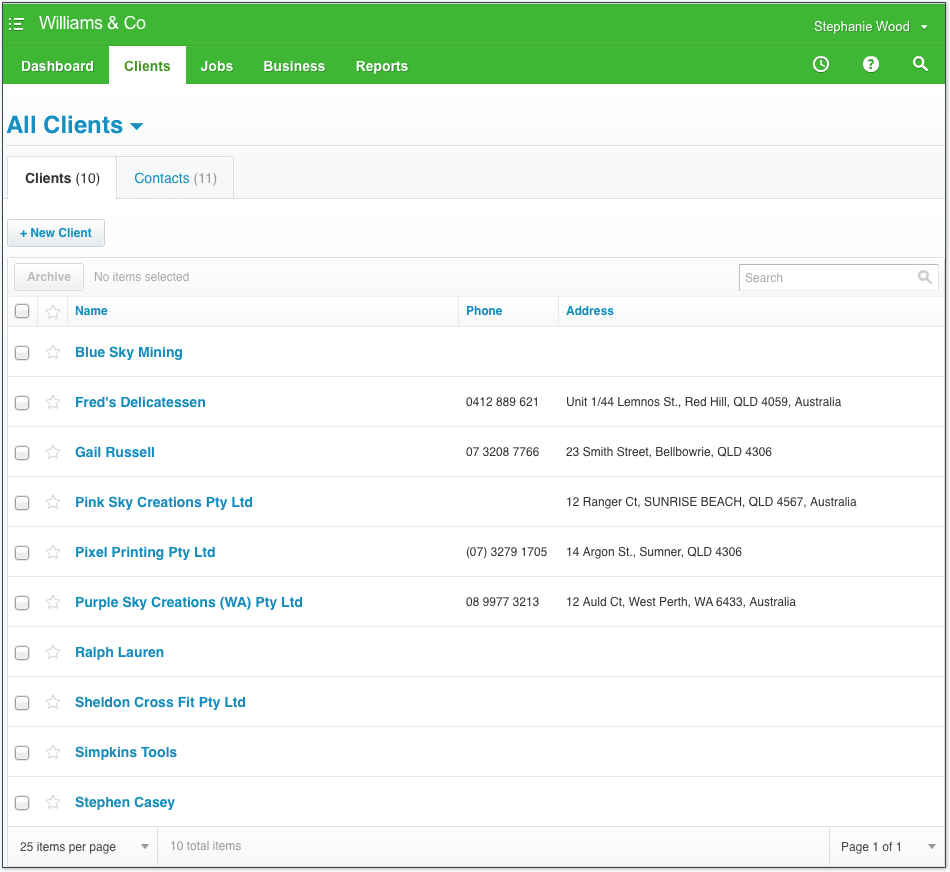
Task: Open the sidebar menu icon beside Williams & Co
Action: 16,24
